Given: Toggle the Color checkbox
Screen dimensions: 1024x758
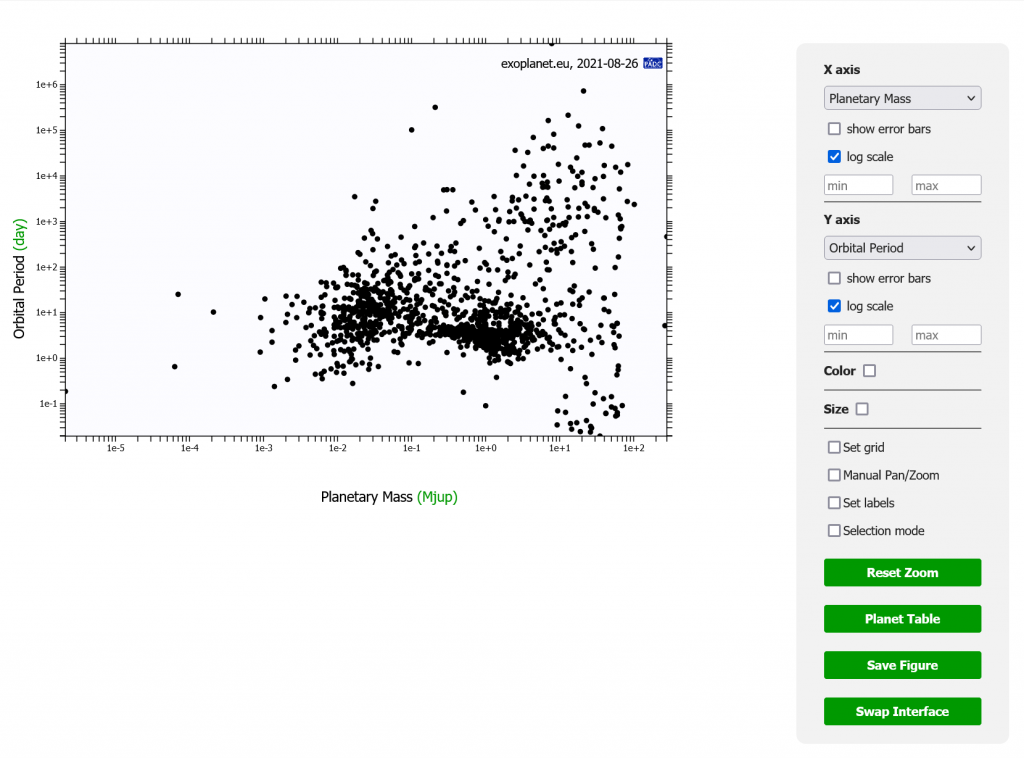Looking at the screenshot, I should coord(869,371).
